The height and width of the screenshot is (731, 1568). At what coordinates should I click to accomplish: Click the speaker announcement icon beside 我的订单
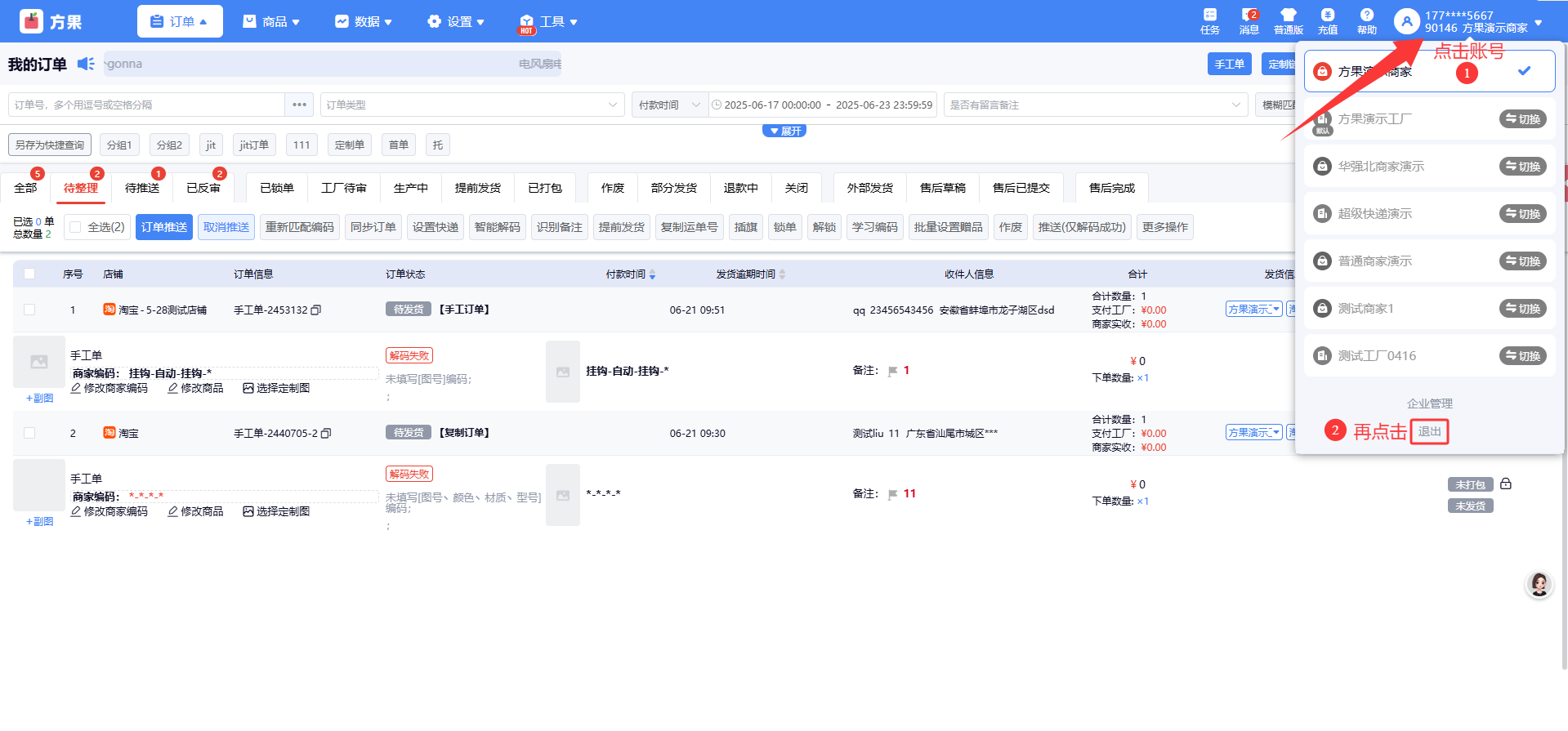[86, 64]
